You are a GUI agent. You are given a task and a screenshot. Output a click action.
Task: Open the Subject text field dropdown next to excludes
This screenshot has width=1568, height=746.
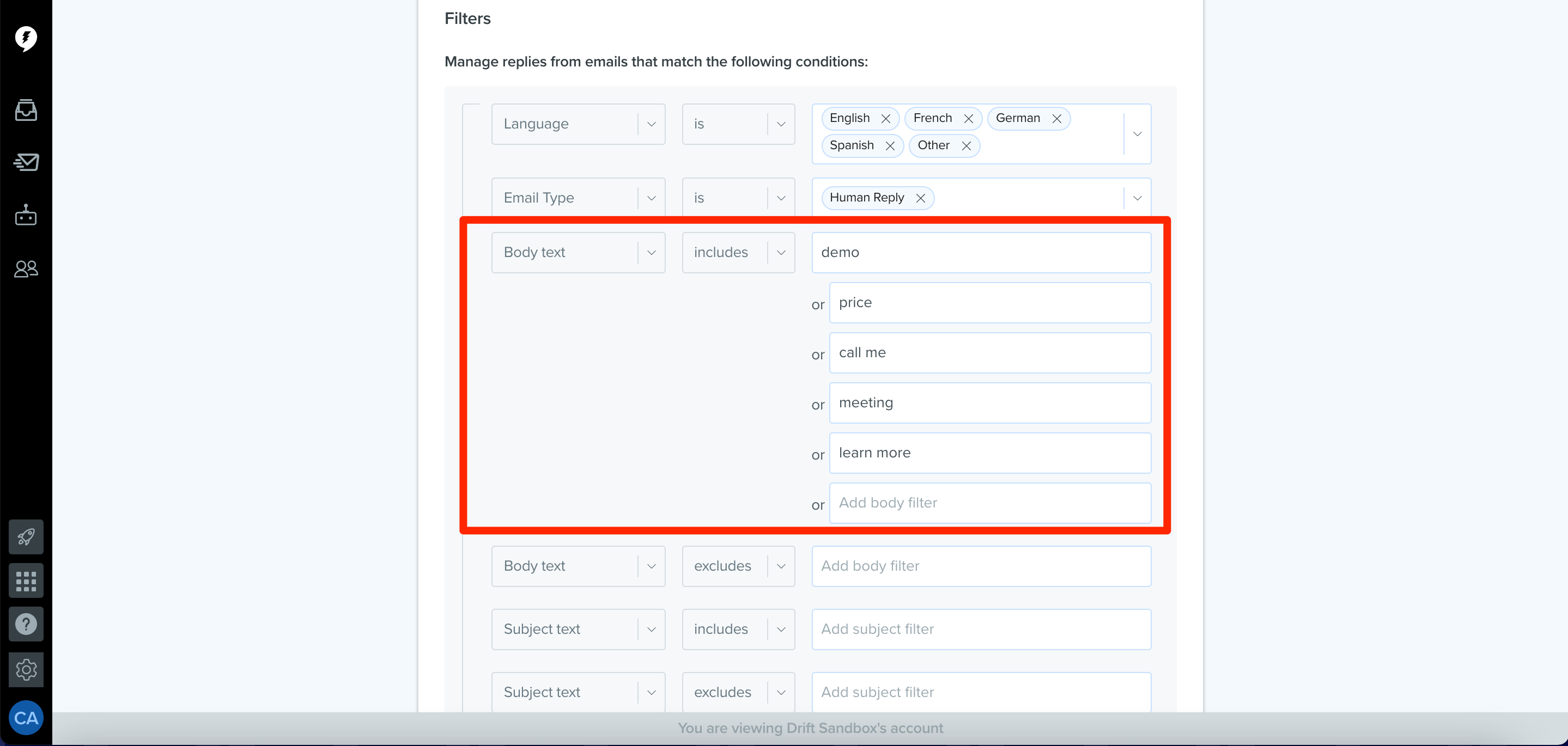click(x=578, y=693)
